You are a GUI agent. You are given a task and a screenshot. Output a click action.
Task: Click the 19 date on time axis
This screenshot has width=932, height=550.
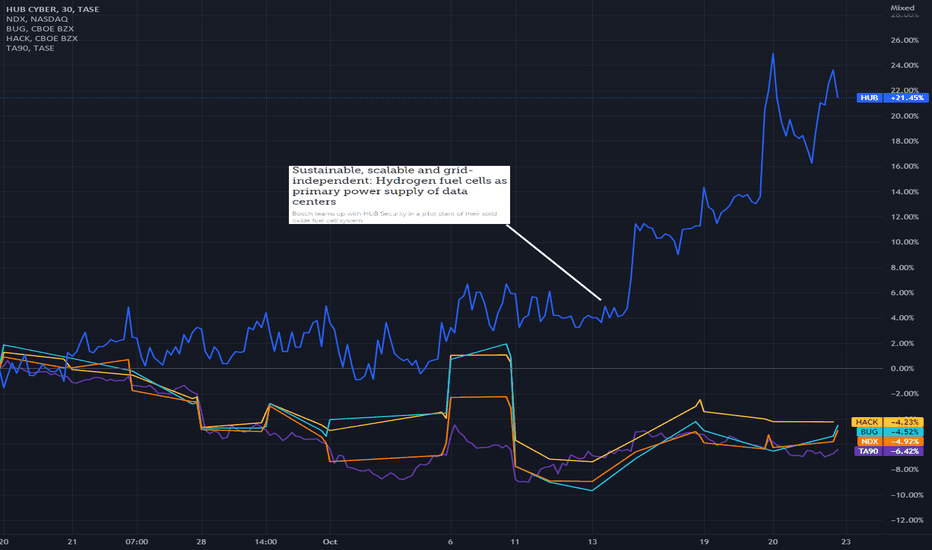point(704,542)
